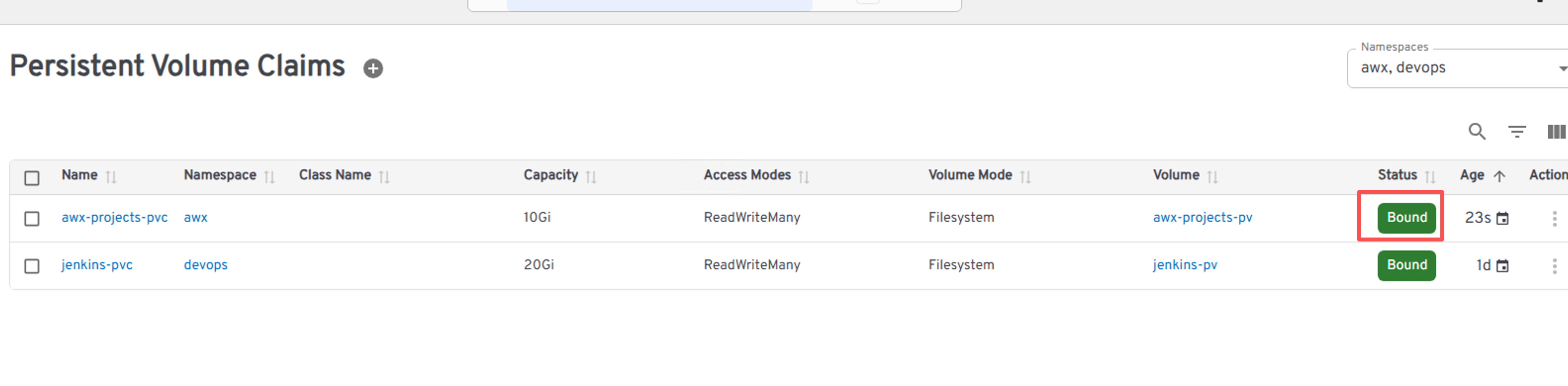Open actions menu for awx-projects-pvc row
Image resolution: width=1568 pixels, height=386 pixels.
pyautogui.click(x=1554, y=219)
